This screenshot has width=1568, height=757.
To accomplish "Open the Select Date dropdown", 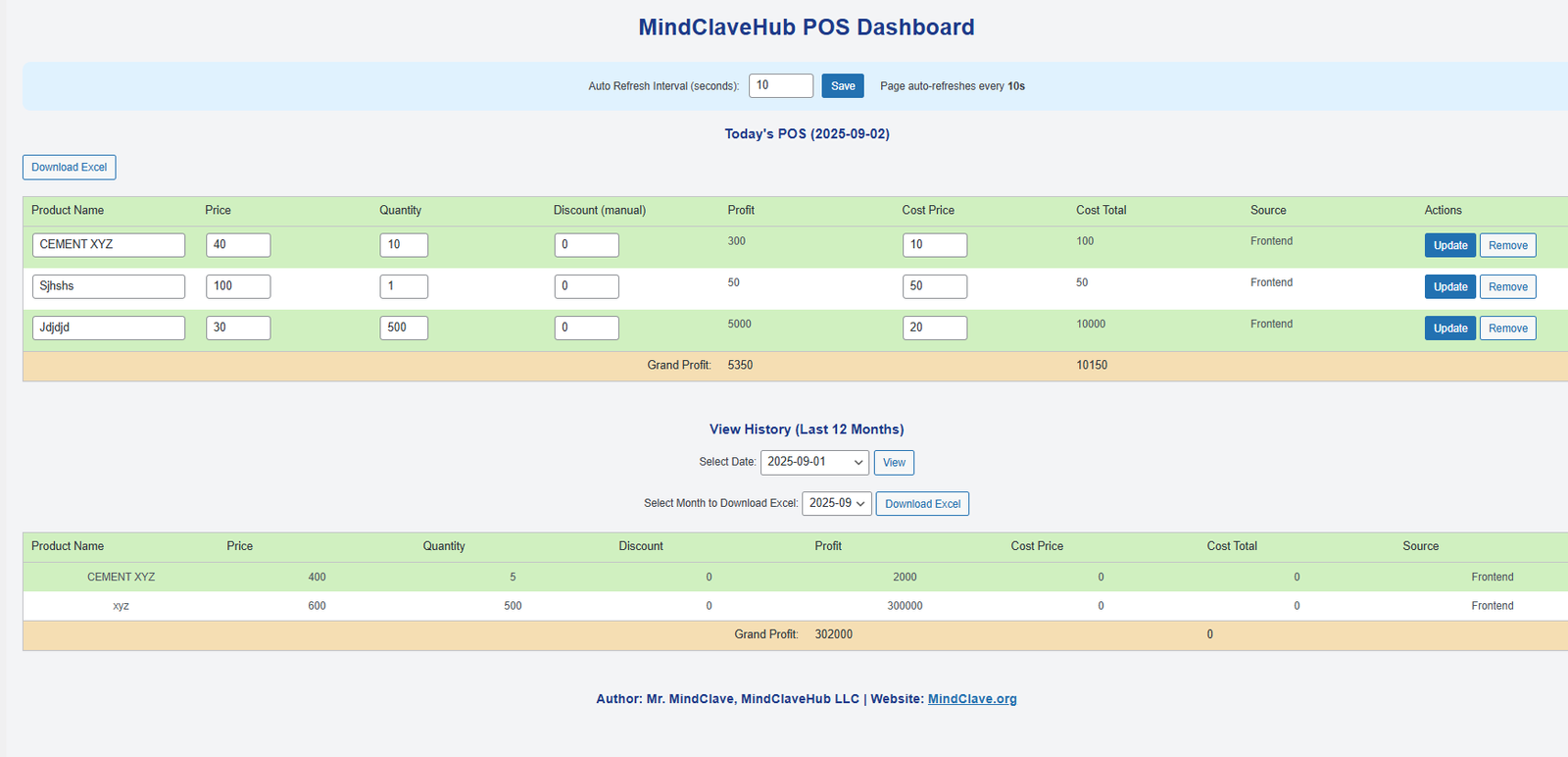I will point(814,462).
